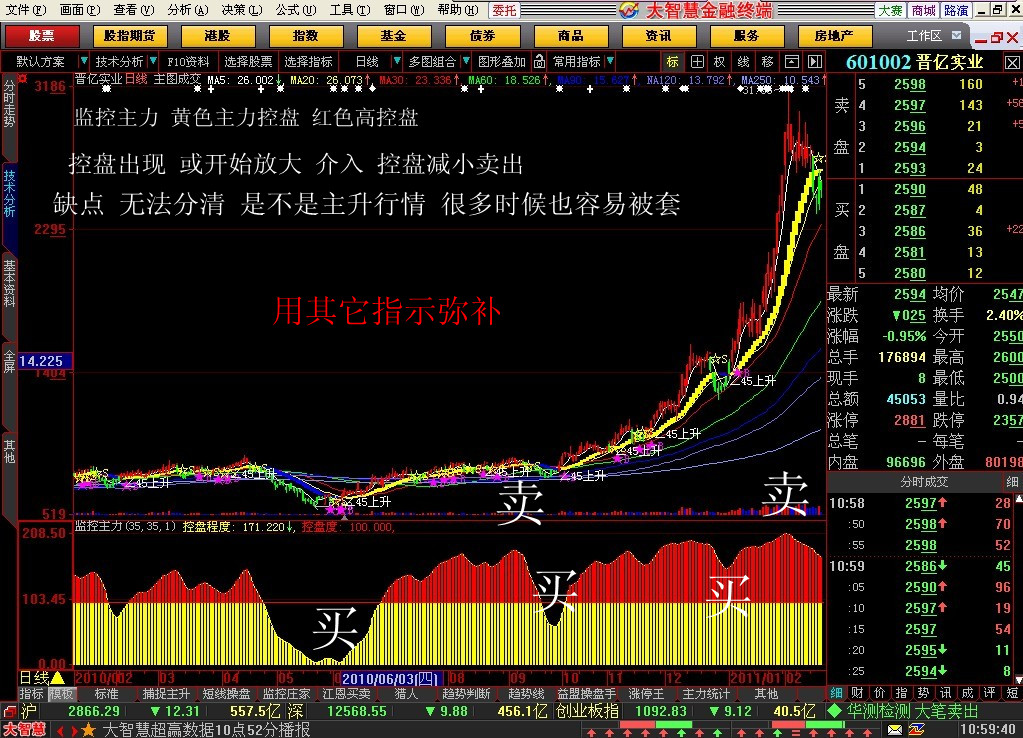The width and height of the screenshot is (1023, 738).
Task: Click the 2010/06/03 date marker on timeline
Action: pyautogui.click(x=391, y=679)
